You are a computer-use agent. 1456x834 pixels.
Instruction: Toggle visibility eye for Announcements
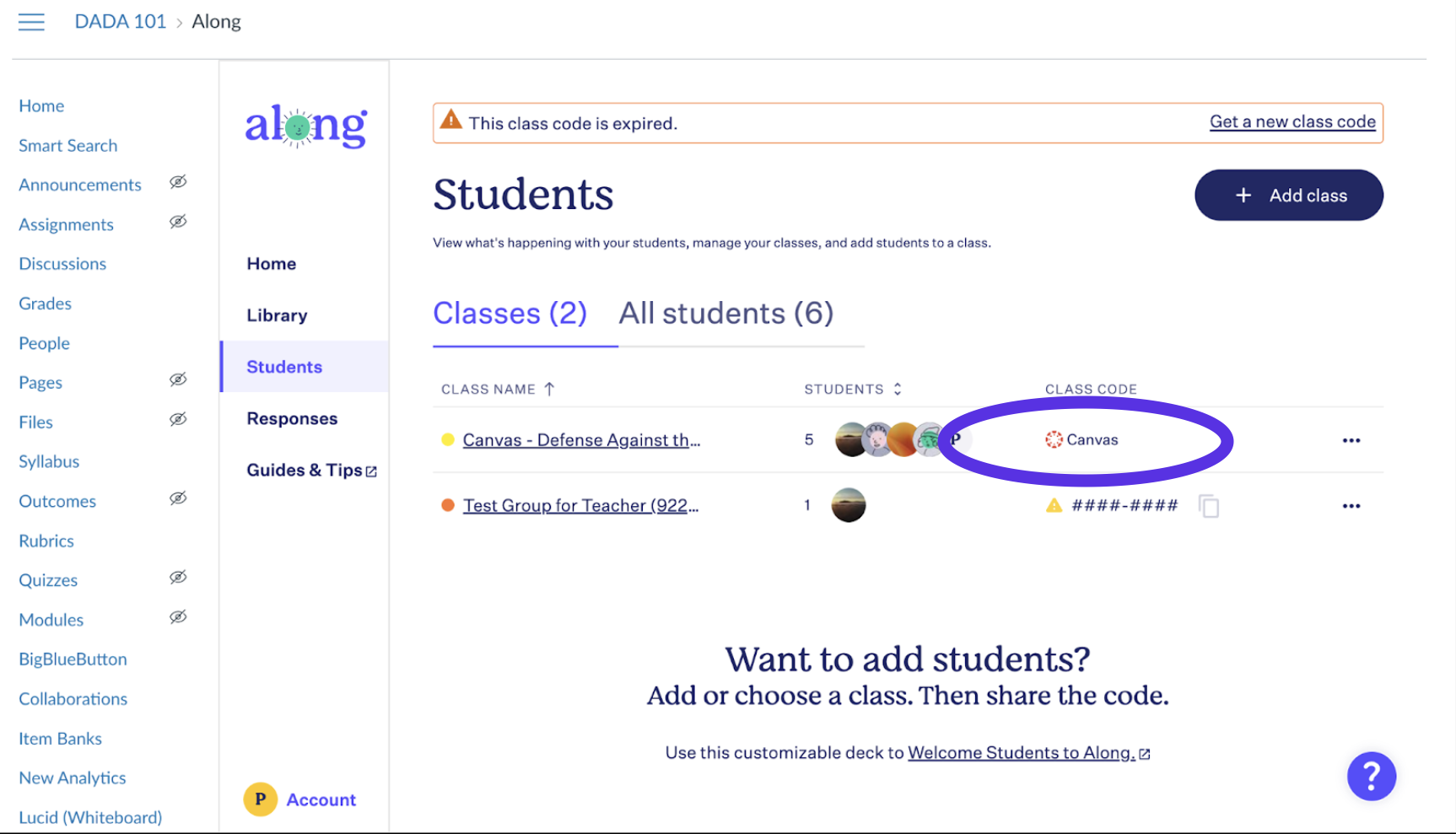point(178,182)
